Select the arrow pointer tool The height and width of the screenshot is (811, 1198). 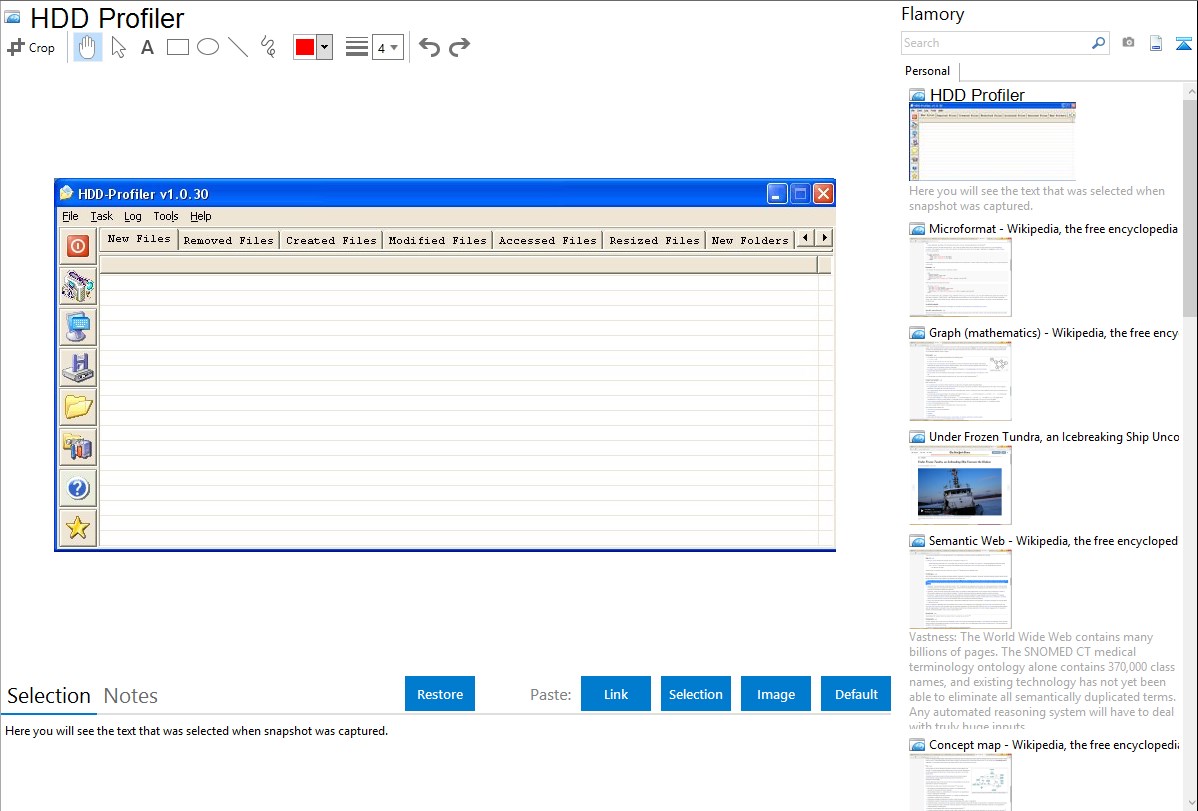click(x=118, y=47)
